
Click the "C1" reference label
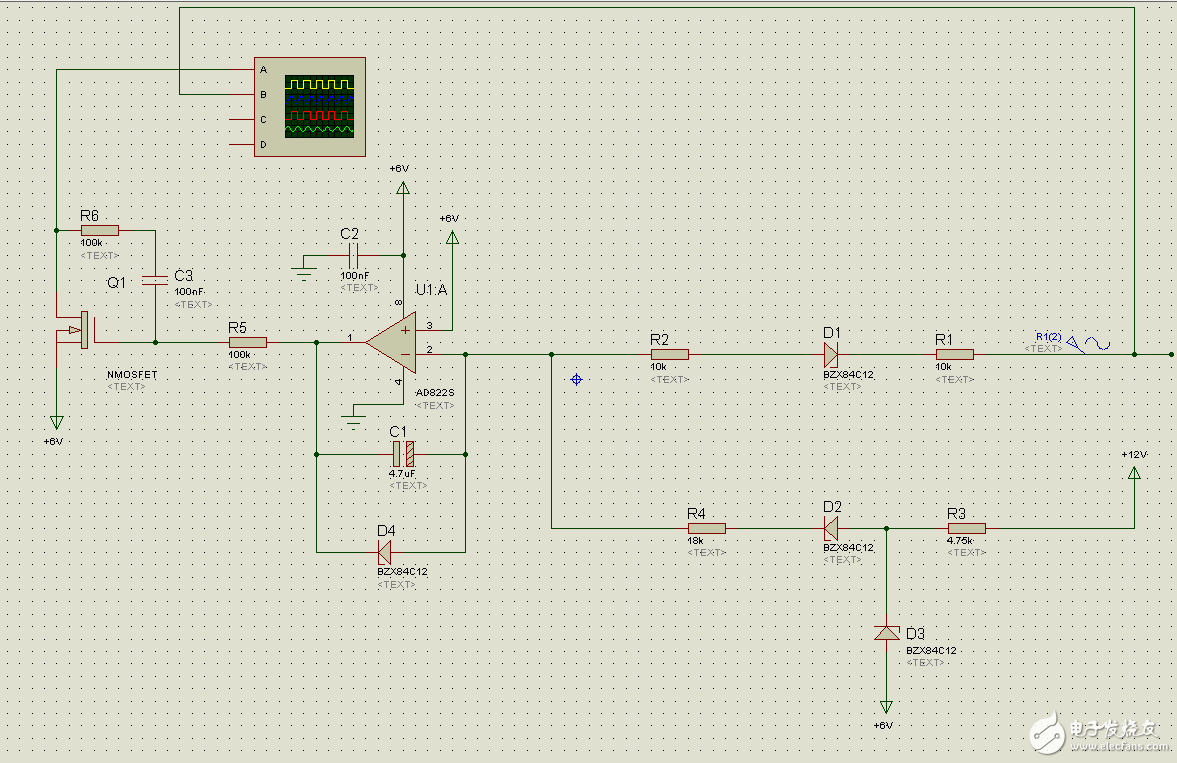[x=398, y=431]
